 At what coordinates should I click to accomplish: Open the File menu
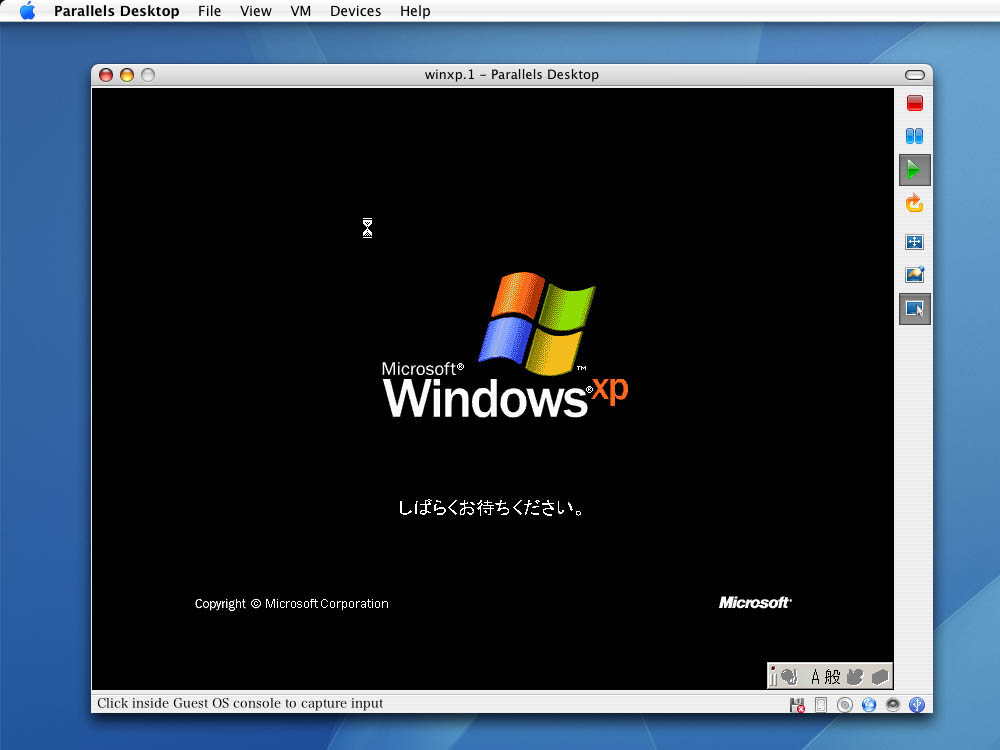pyautogui.click(x=210, y=11)
